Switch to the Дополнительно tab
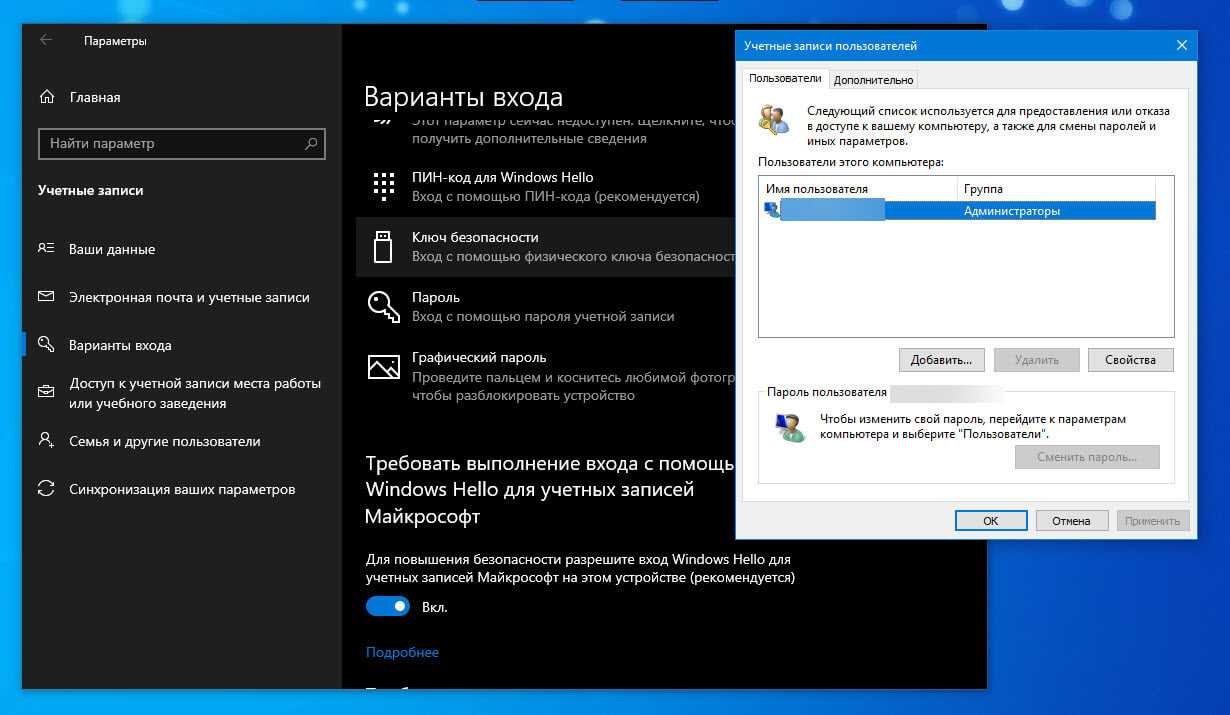The width and height of the screenshot is (1230, 715). [x=873, y=80]
